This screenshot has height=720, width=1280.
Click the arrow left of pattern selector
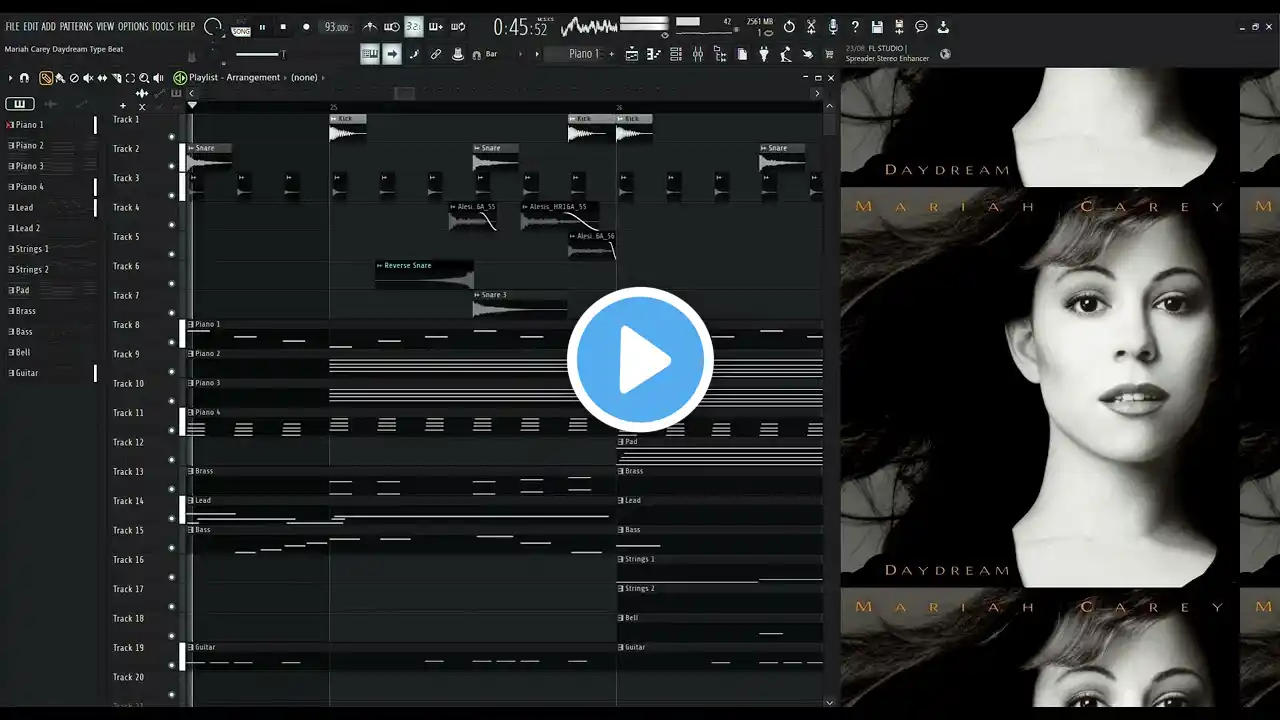coord(537,54)
